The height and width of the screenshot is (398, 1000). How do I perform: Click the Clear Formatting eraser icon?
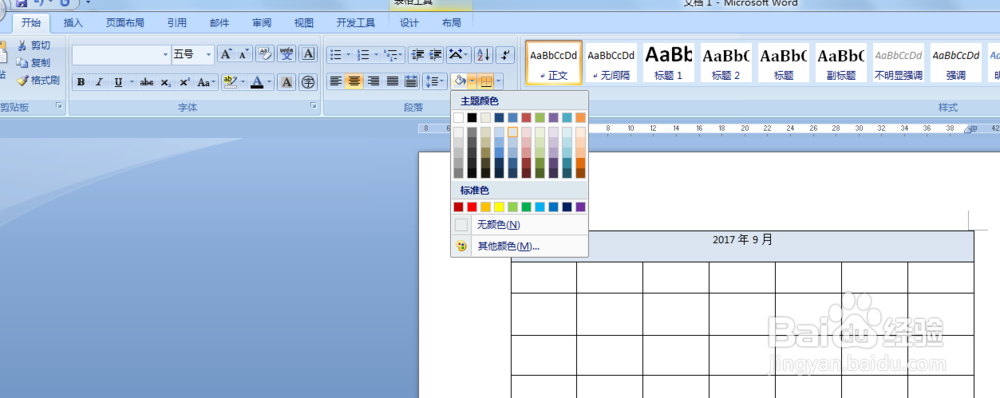(265, 54)
